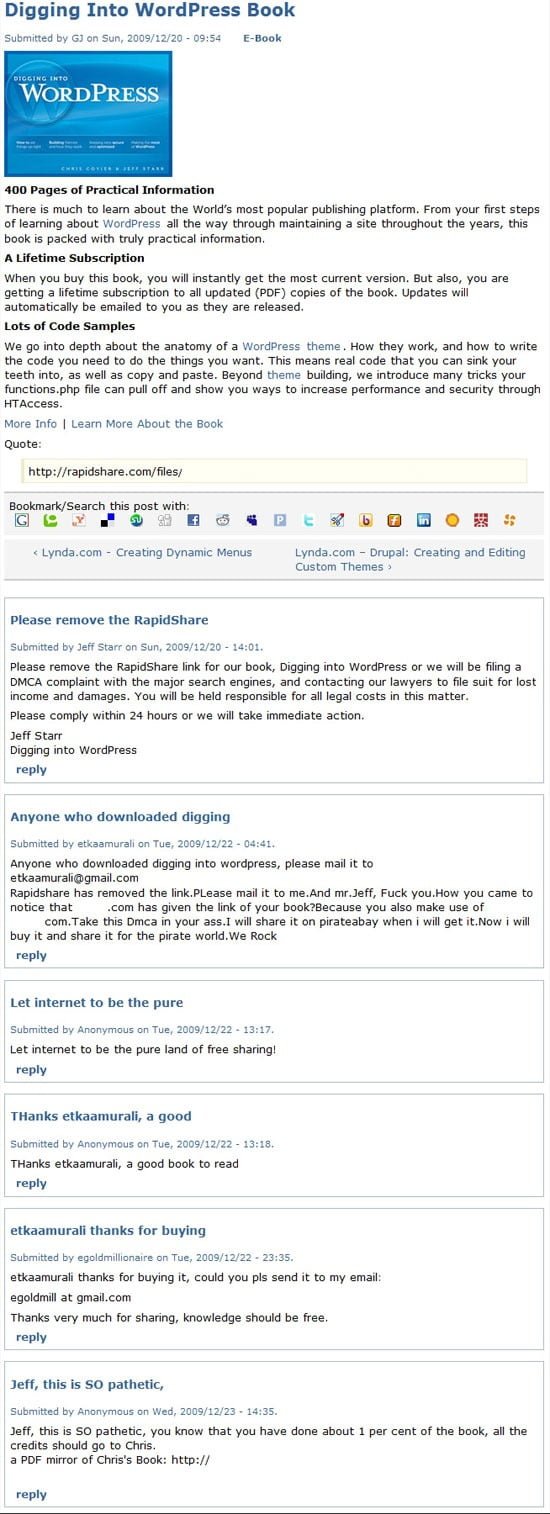The width and height of the screenshot is (550, 1514).
Task: Open the Digging Into WordPress Book title
Action: [150, 11]
